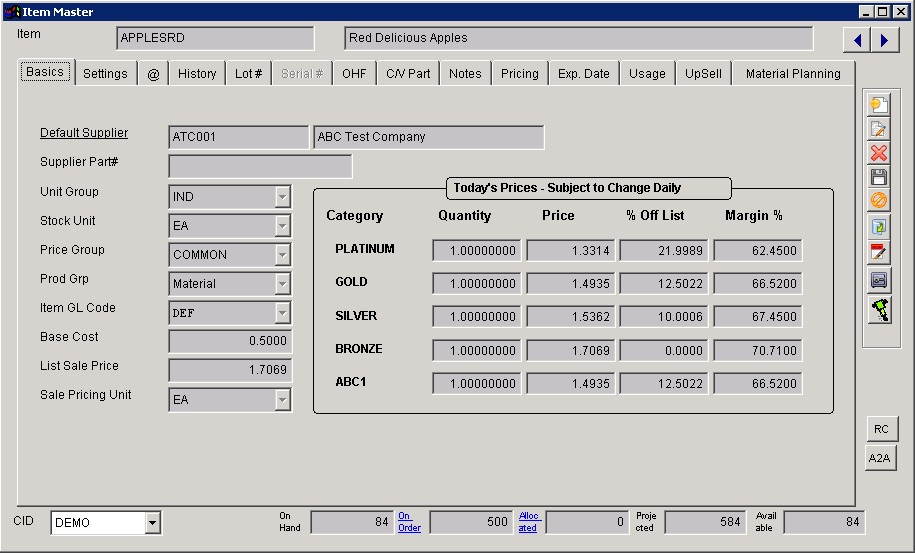
Task: Click the green pushpin icon
Action: (879, 309)
